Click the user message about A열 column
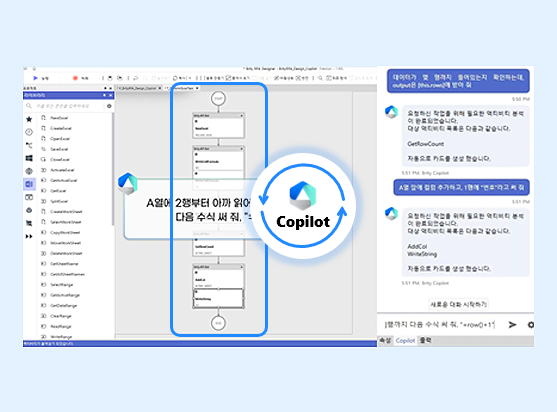 point(461,188)
